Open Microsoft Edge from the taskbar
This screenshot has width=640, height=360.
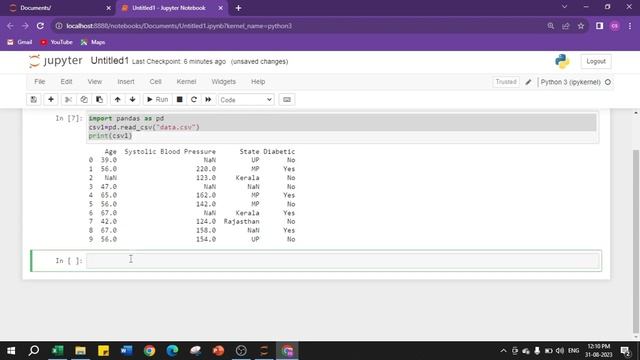172,351
